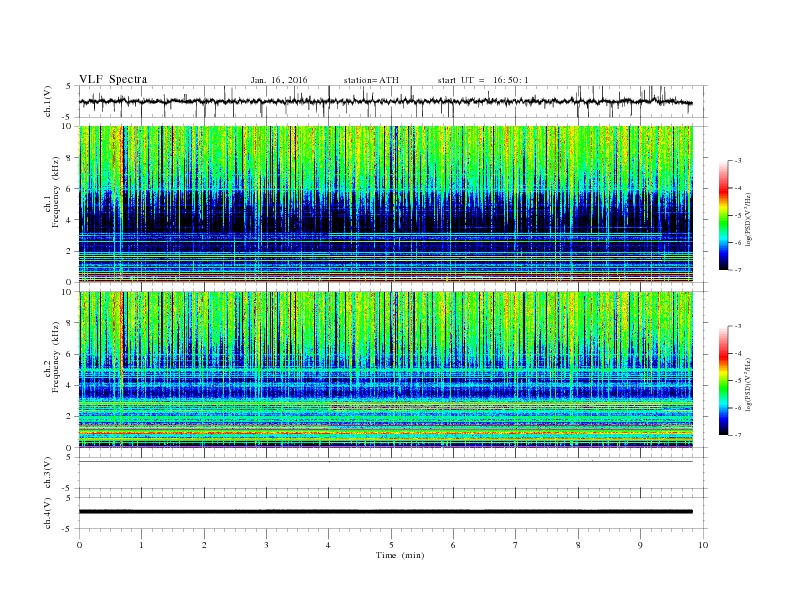Select the date text "Jan. 16, 2016"
Screen dimensions: 792x612
(x=279, y=80)
